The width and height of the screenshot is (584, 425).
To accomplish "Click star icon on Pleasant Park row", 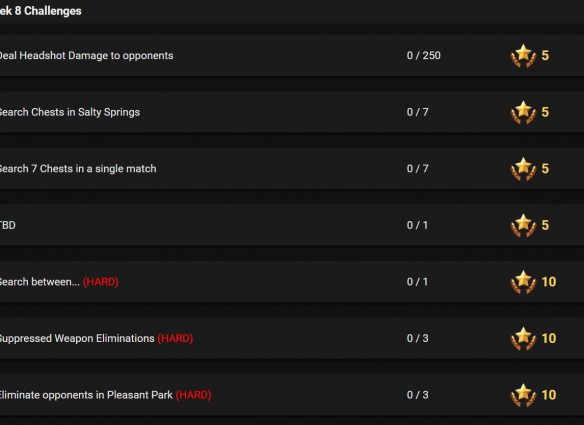I will pos(523,396).
